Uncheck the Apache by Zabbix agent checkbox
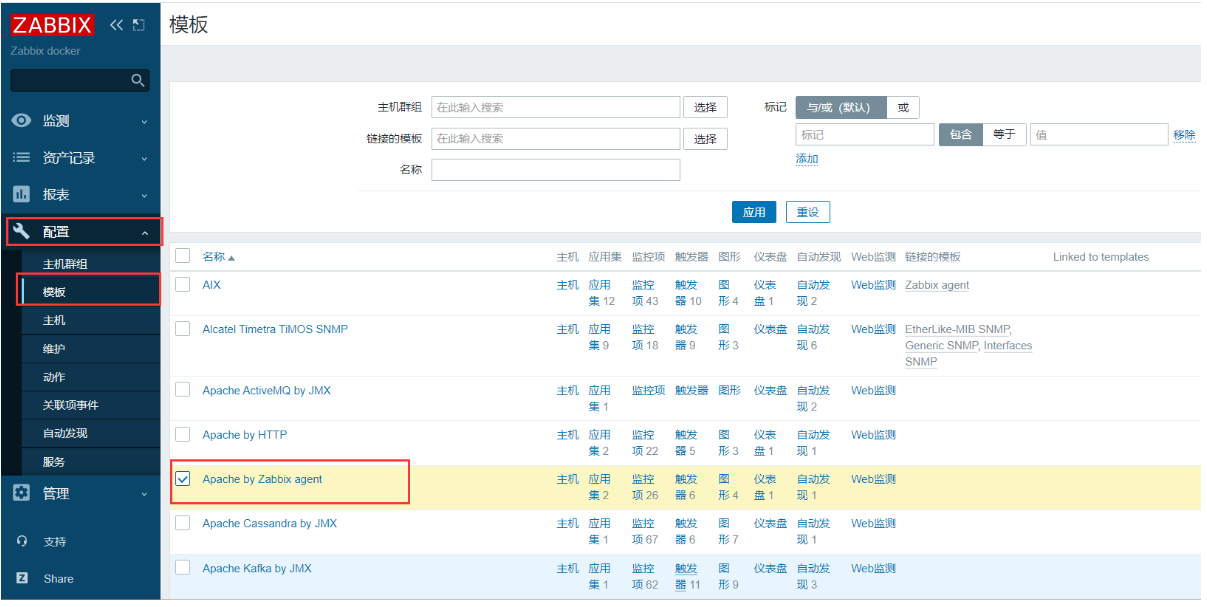Screen dimensions: 1207x607 click(182, 478)
